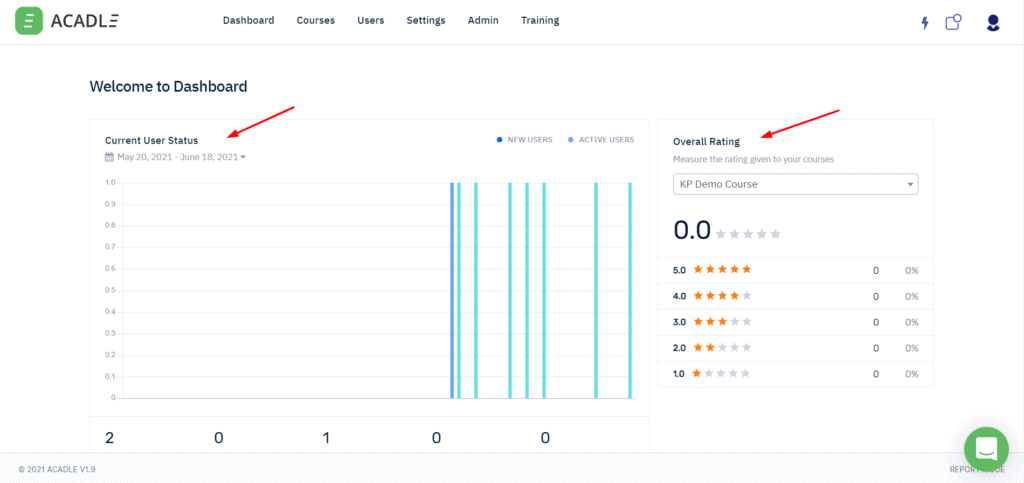Open the user profile avatar icon
The height and width of the screenshot is (483, 1024).
pyautogui.click(x=993, y=22)
